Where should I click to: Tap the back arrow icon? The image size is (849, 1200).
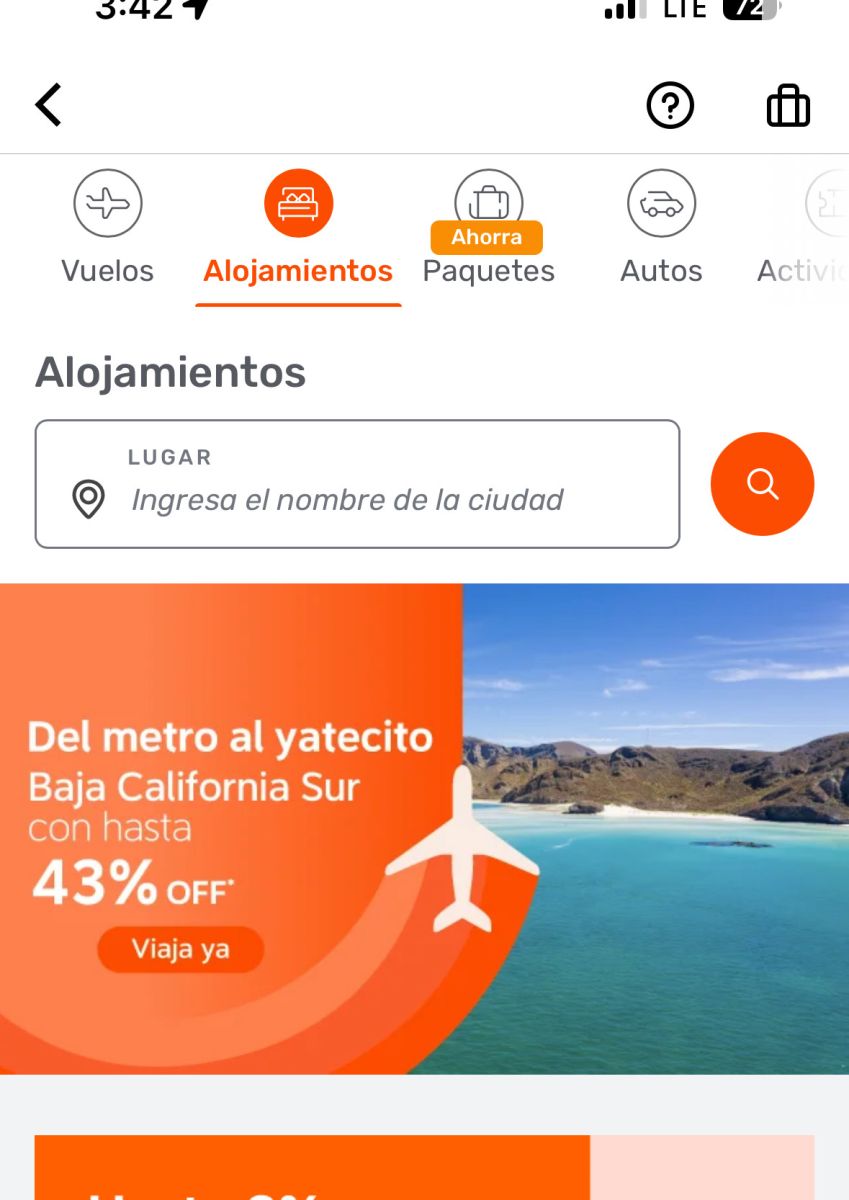coord(48,105)
